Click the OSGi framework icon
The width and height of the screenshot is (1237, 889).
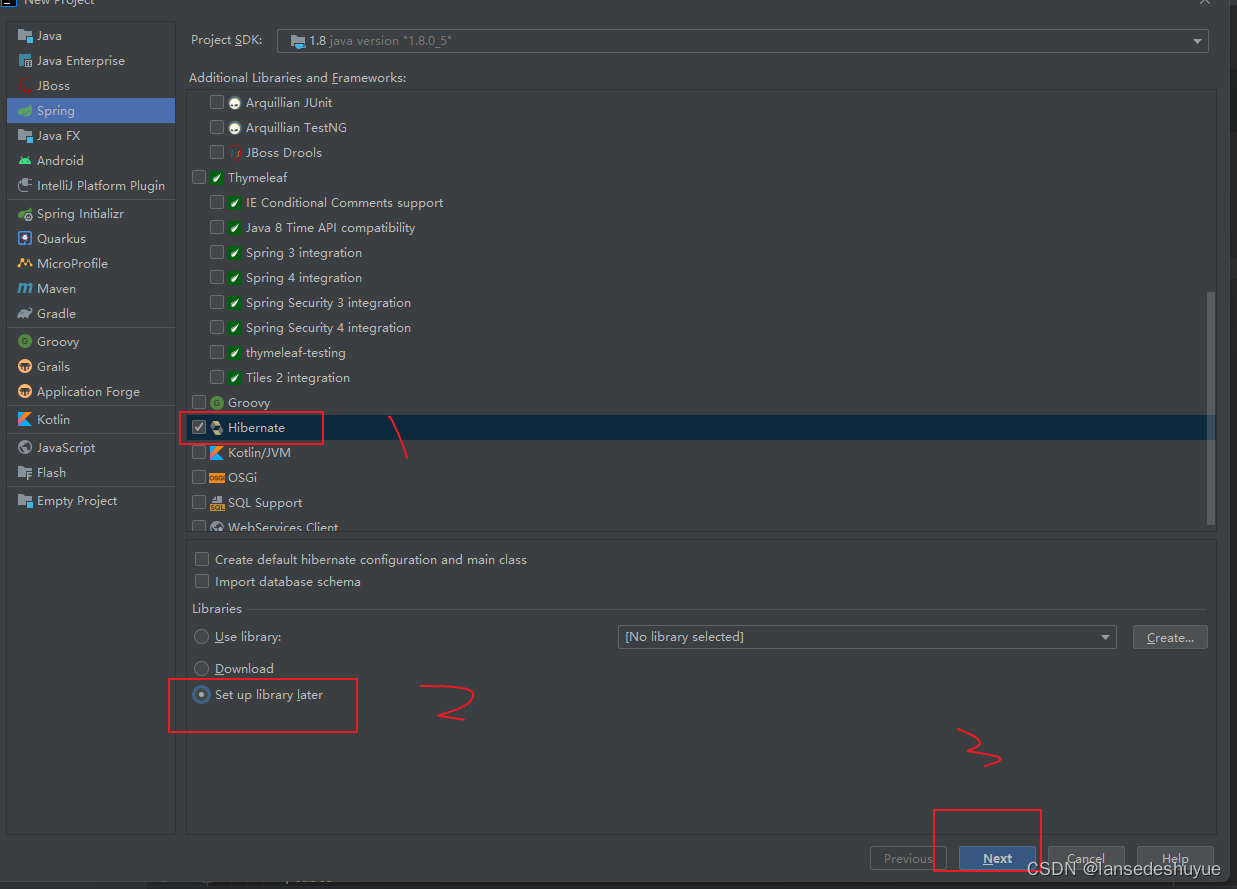(217, 478)
